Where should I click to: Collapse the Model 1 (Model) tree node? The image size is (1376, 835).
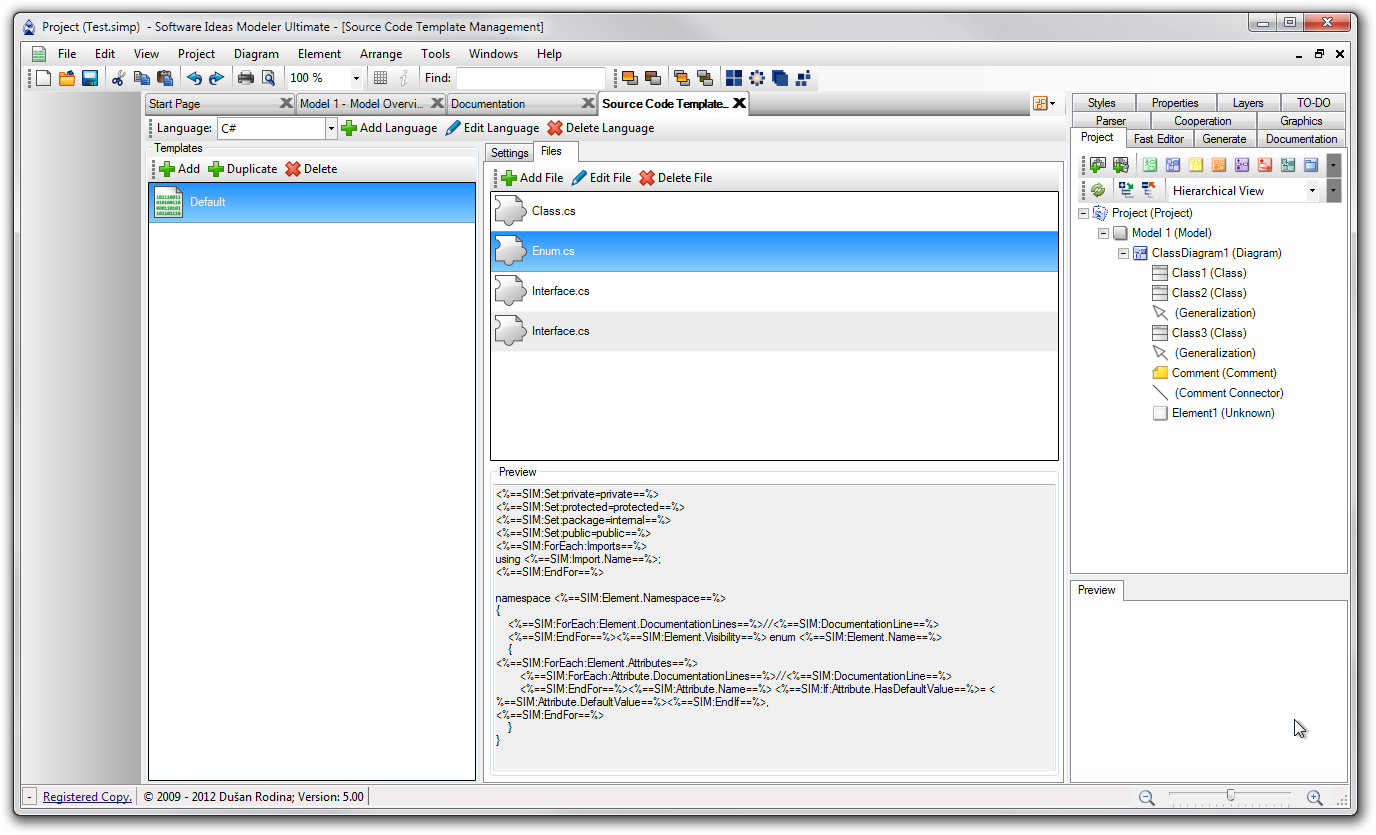pos(1103,233)
